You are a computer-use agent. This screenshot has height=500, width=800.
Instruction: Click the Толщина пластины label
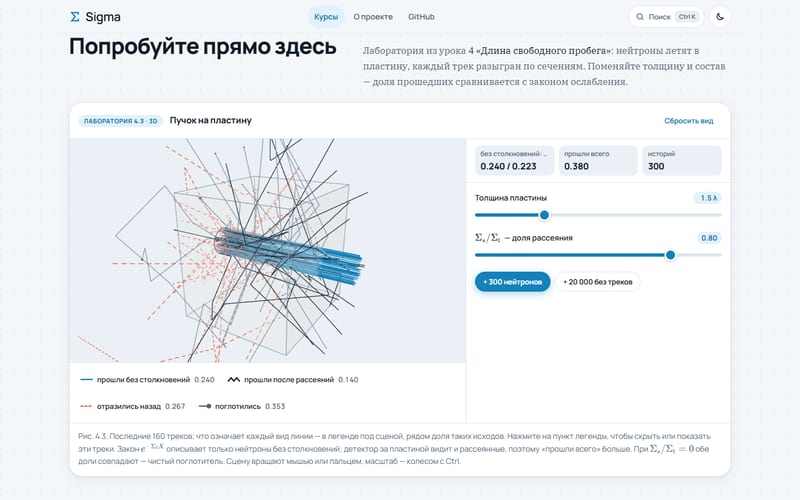coord(511,198)
